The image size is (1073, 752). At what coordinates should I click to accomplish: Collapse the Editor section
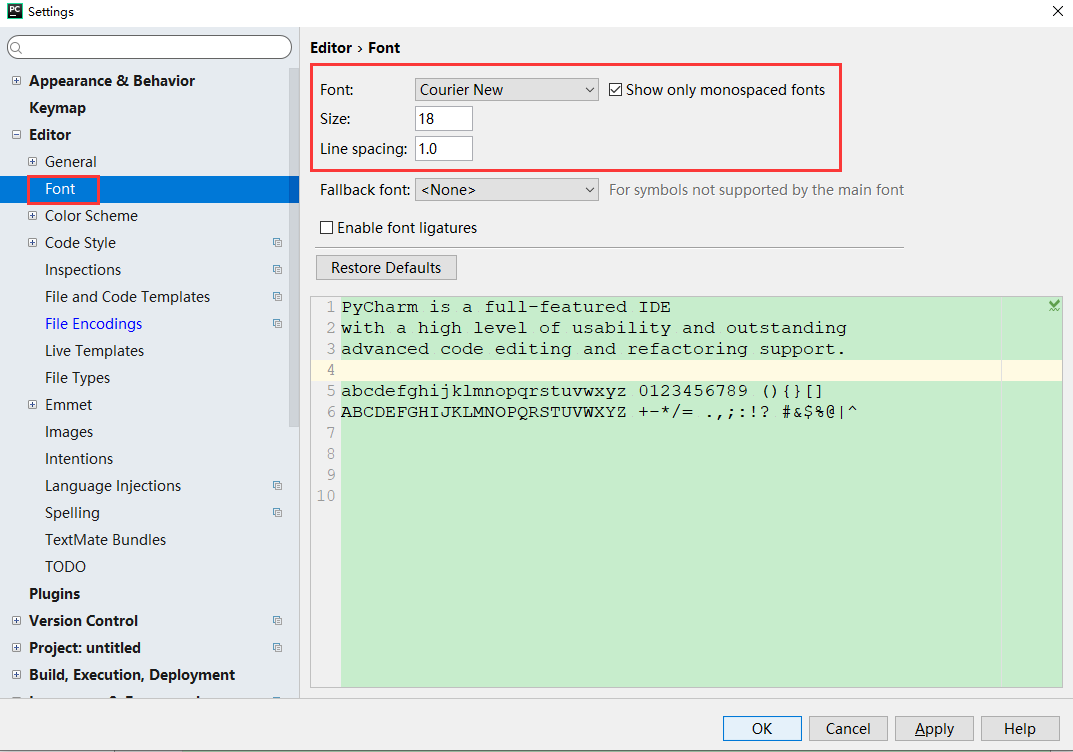coord(16,135)
